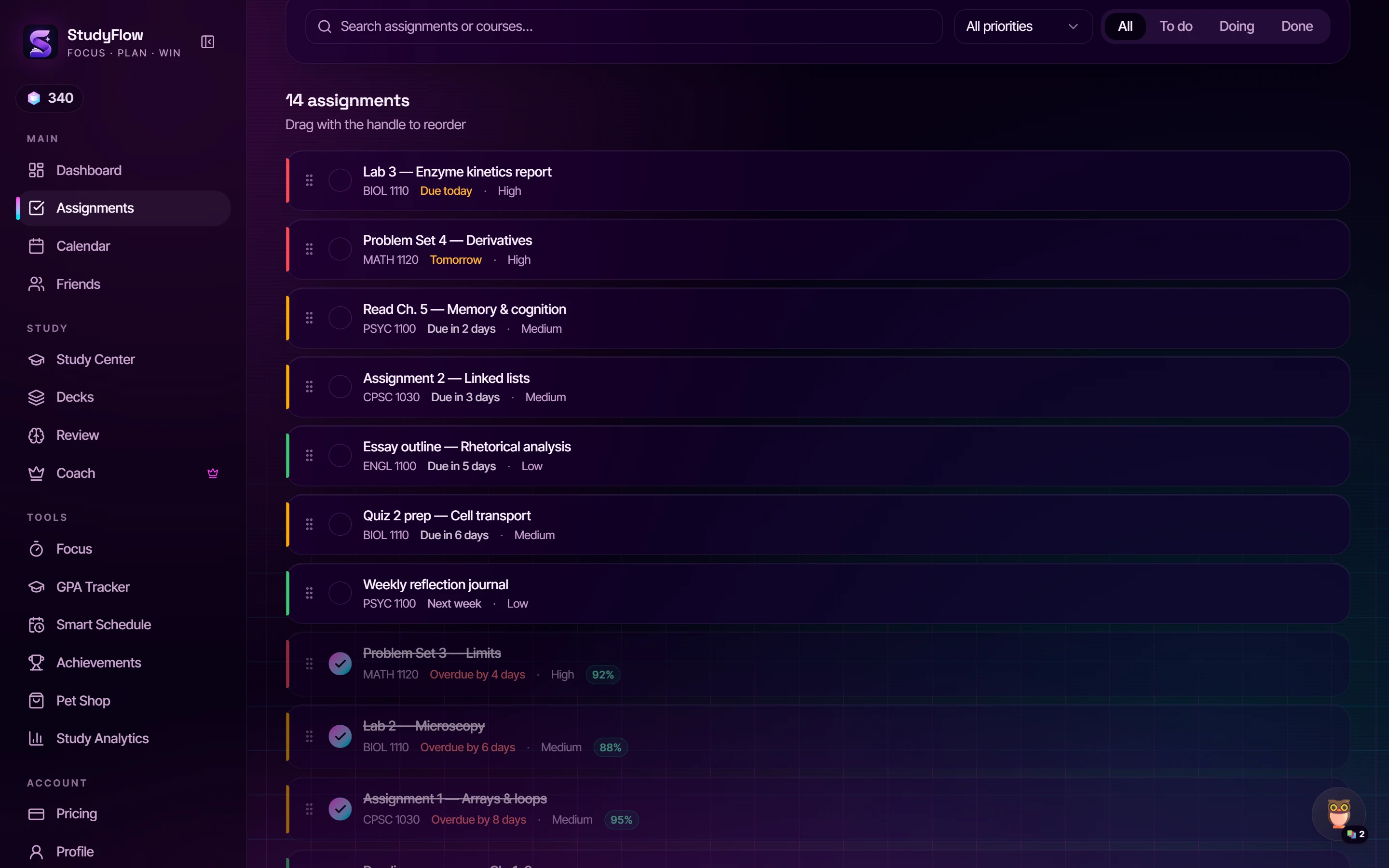This screenshot has width=1389, height=868.
Task: Open Dashboard from sidebar
Action: click(123, 171)
